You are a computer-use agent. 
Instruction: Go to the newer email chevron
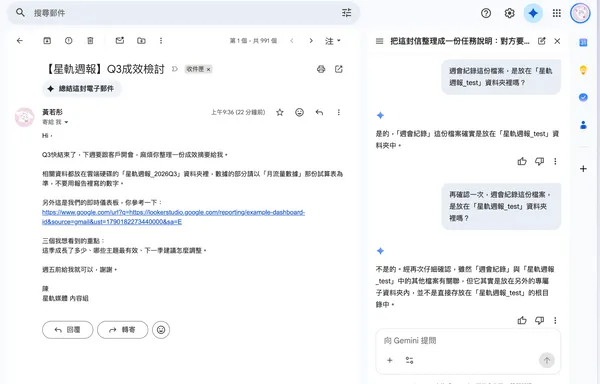click(292, 41)
